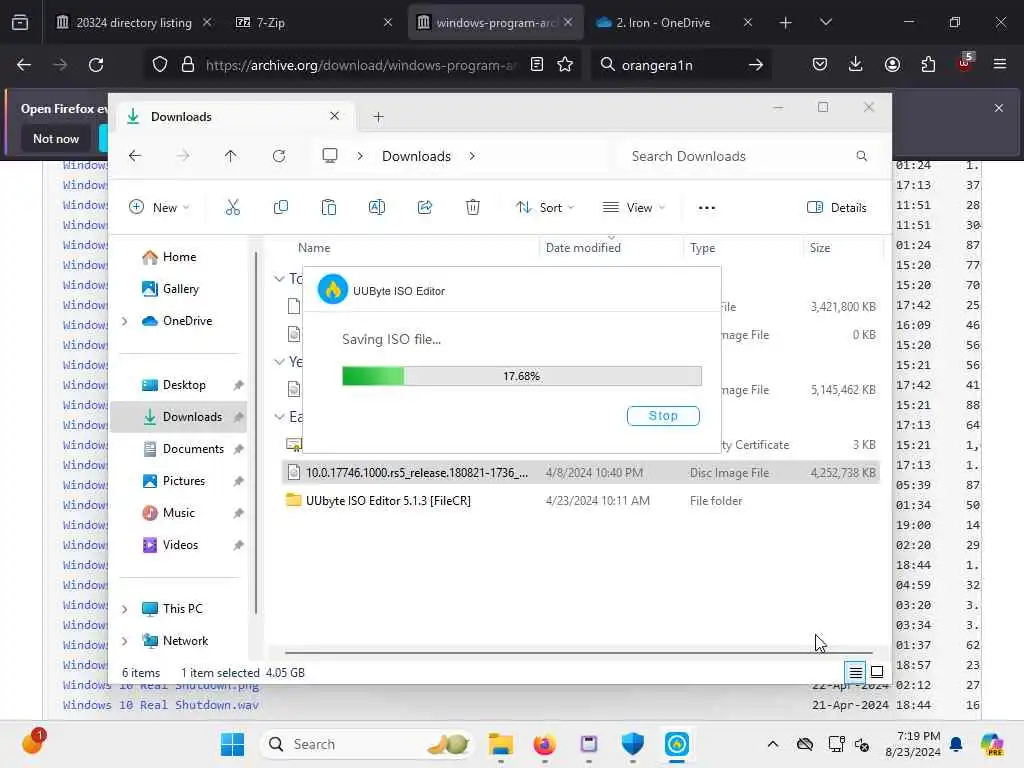Click the Rename icon in Explorer toolbar

click(377, 208)
